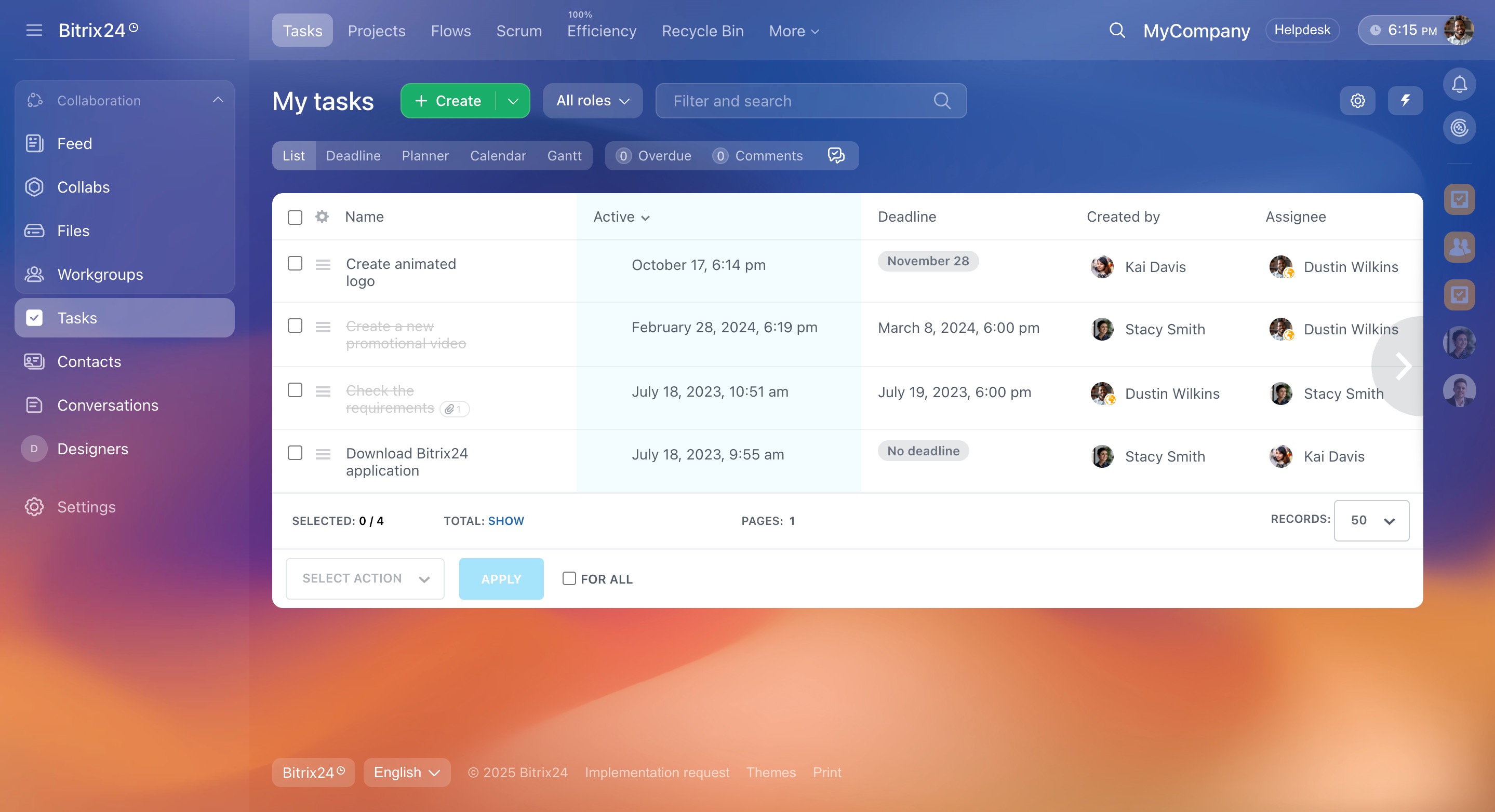Open Collabs in the sidebar
This screenshot has height=812, width=1495.
[83, 187]
